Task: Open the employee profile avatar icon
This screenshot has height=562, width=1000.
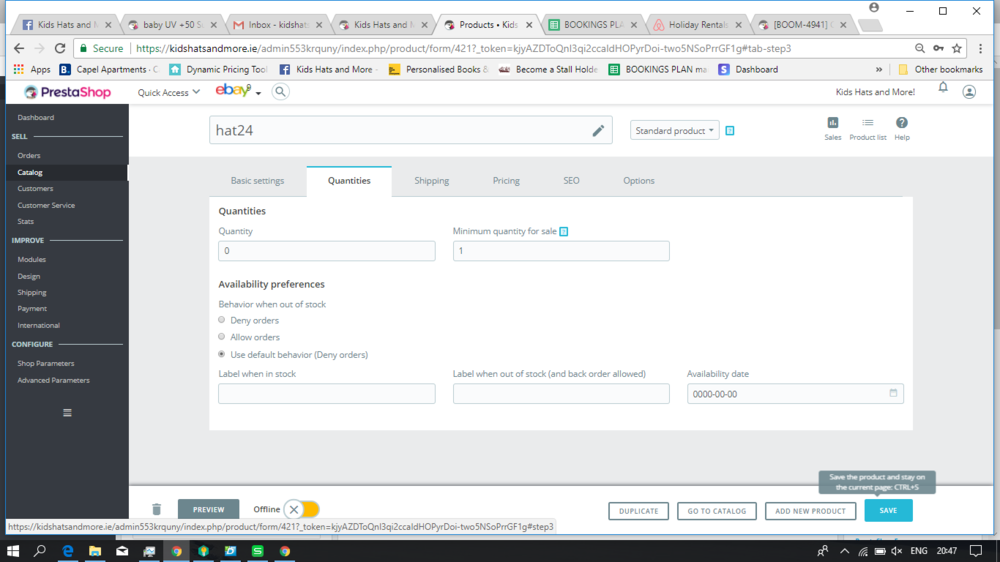Action: (969, 92)
